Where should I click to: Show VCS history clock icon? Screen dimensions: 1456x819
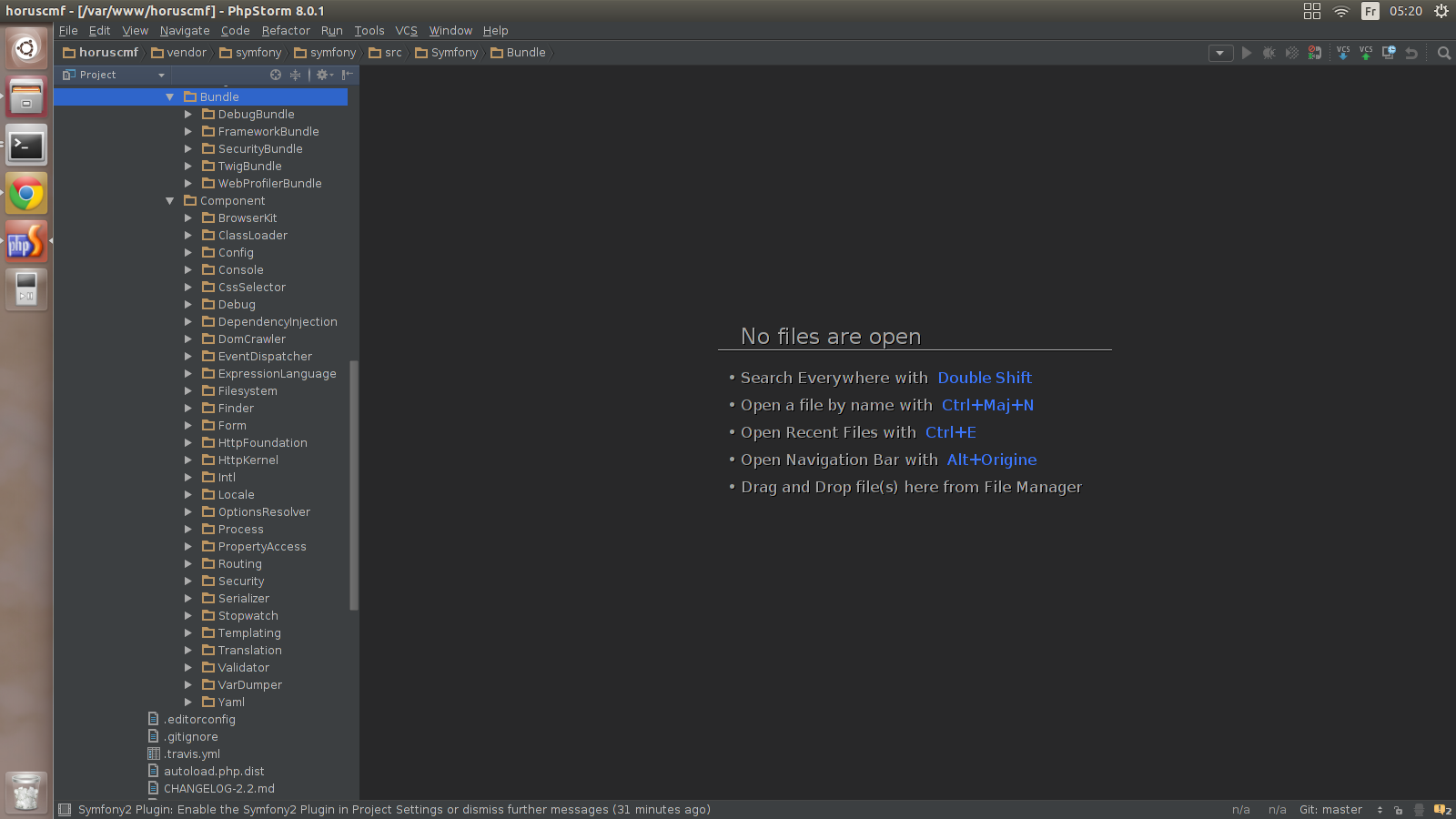[x=1389, y=53]
